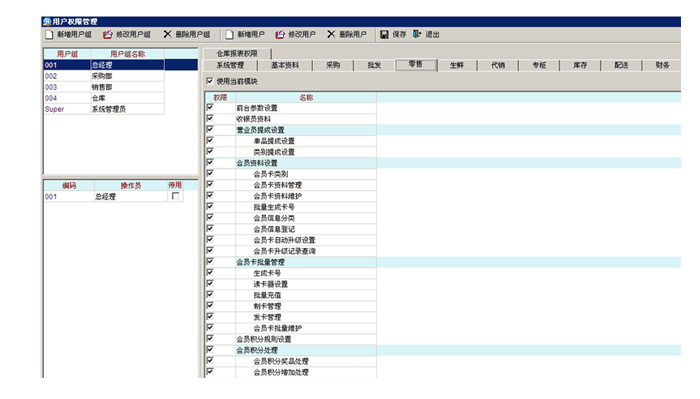This screenshot has width=700, height=399.
Task: Select the 单品提成设置 row name
Action: click(274, 141)
